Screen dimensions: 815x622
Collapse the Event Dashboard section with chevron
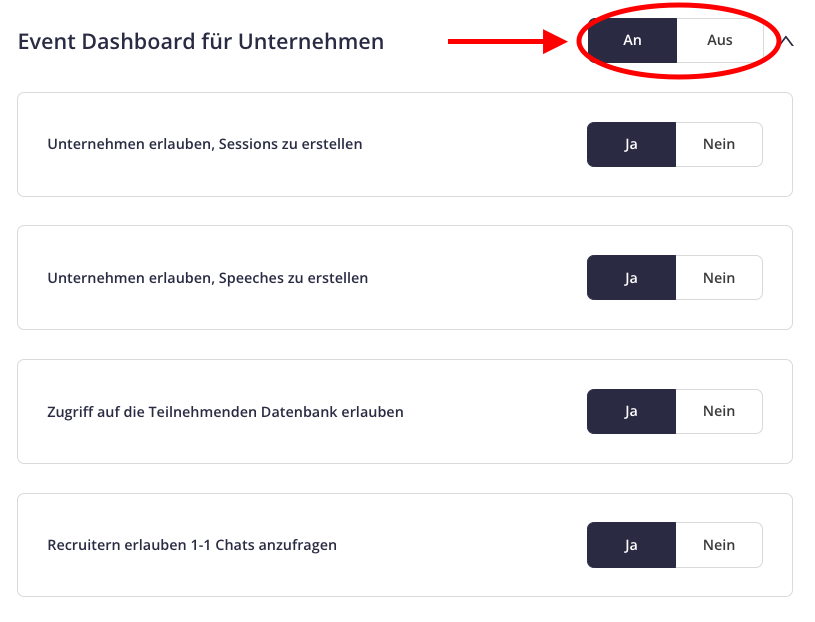[787, 41]
